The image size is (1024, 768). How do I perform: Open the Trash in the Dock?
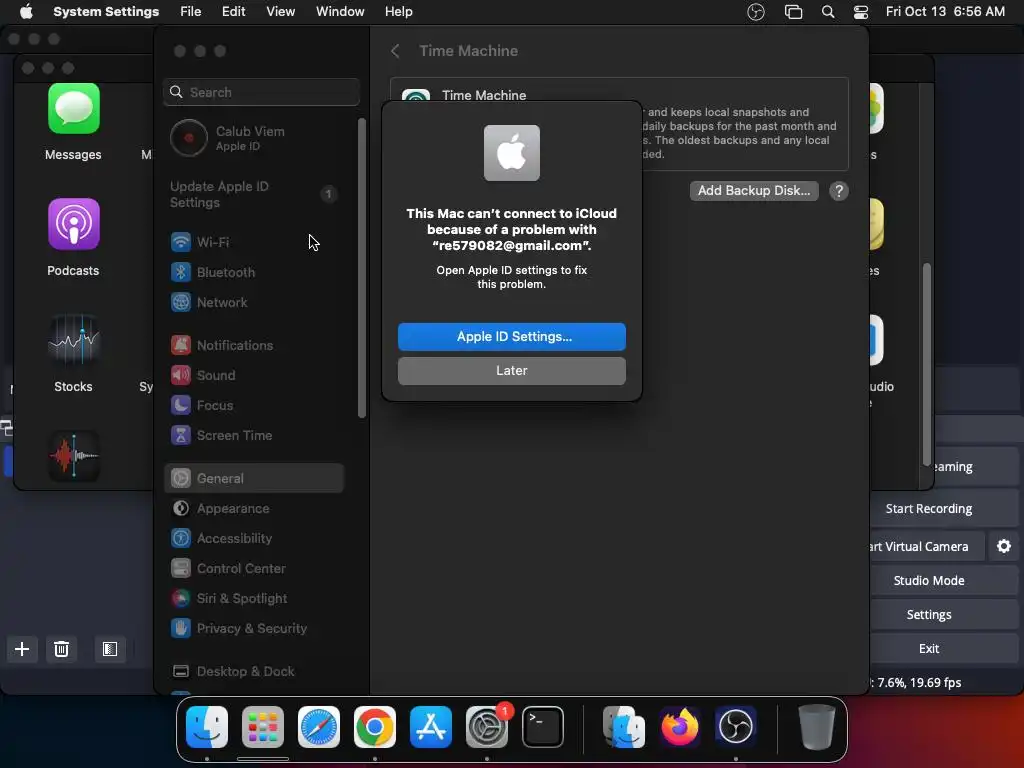[816, 727]
